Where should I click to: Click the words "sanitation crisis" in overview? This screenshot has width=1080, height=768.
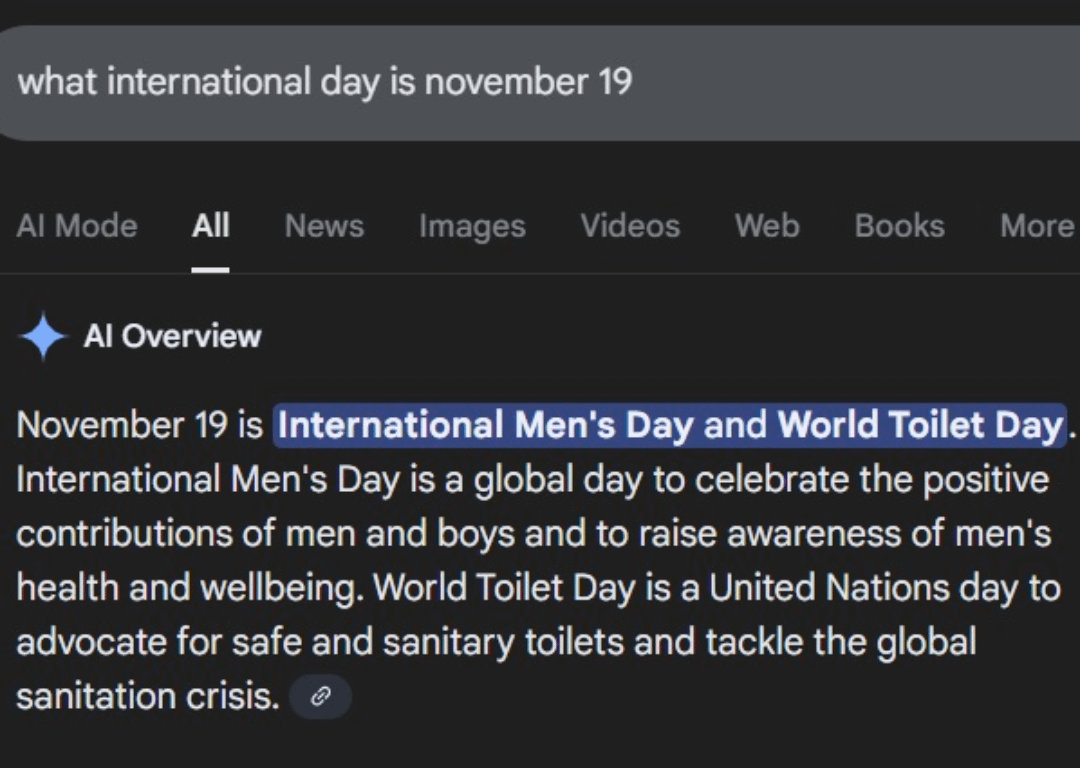[148, 696]
